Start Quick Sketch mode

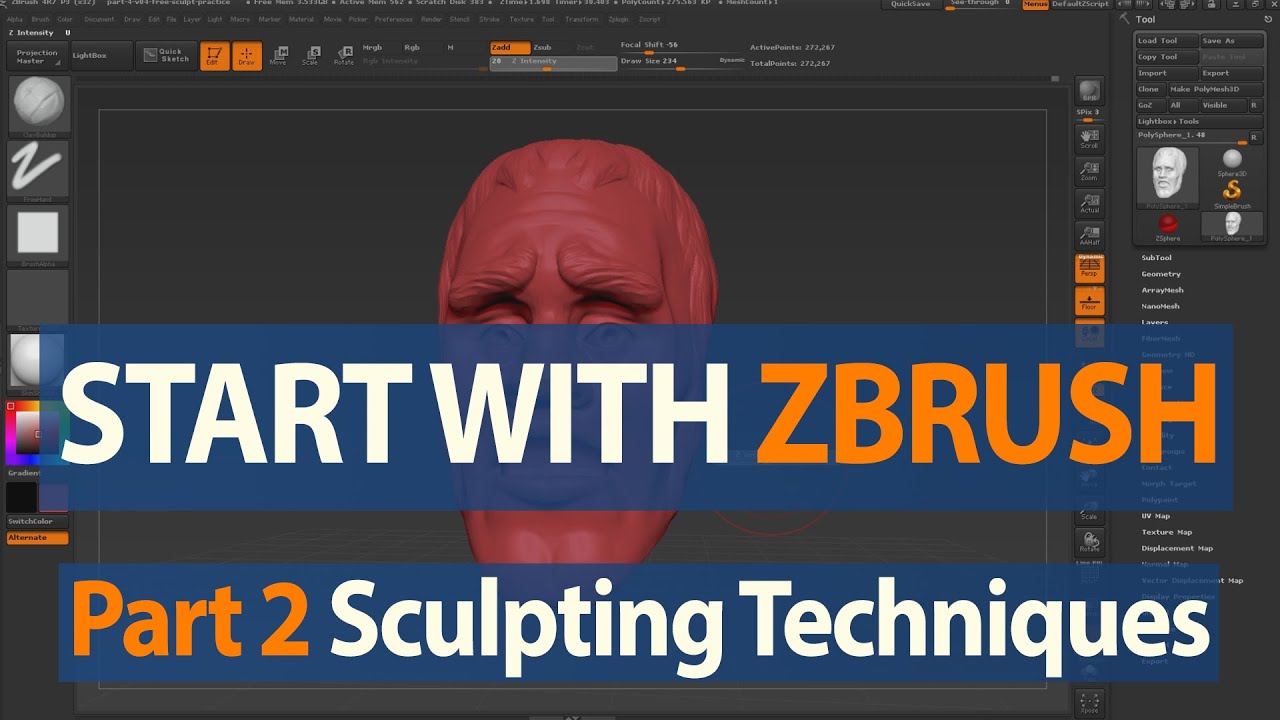(166, 56)
